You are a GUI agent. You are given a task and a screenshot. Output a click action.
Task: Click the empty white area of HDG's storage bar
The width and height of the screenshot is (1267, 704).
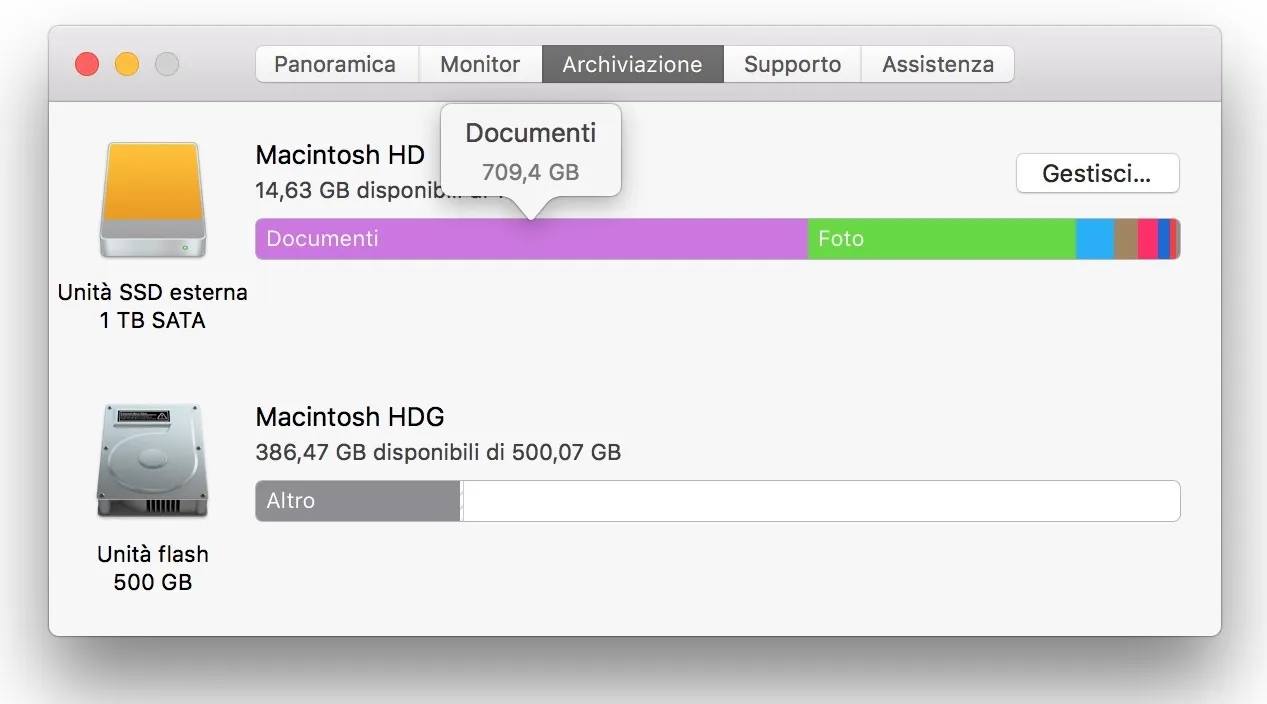pyautogui.click(x=820, y=500)
